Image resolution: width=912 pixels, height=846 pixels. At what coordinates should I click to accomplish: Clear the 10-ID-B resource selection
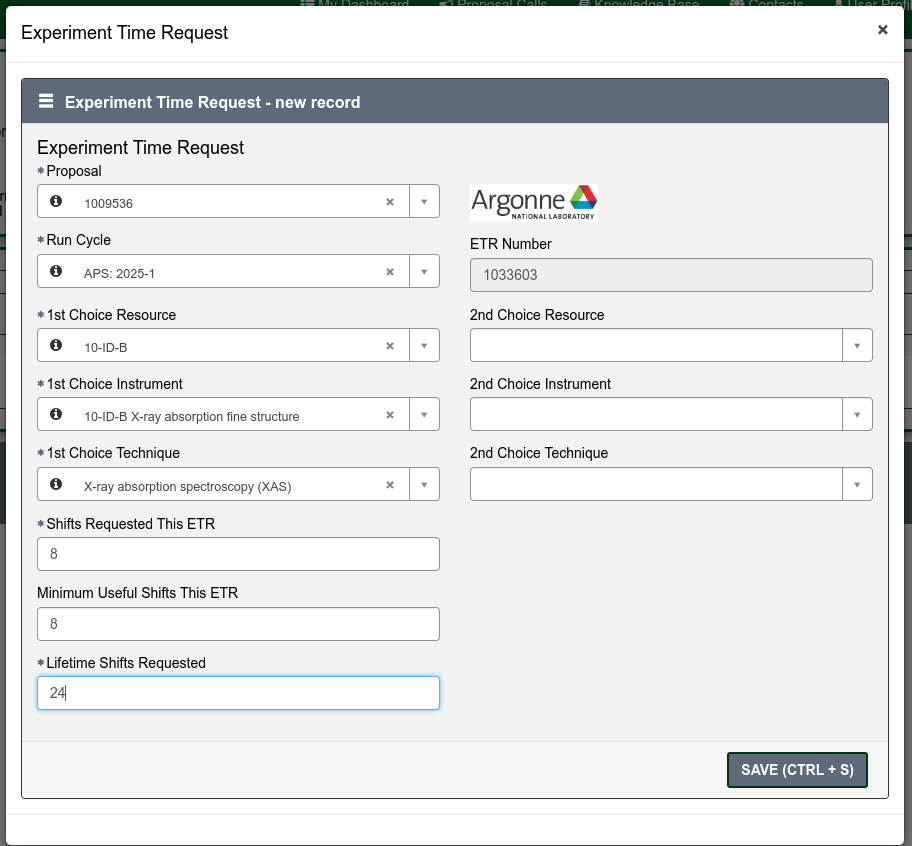[390, 346]
